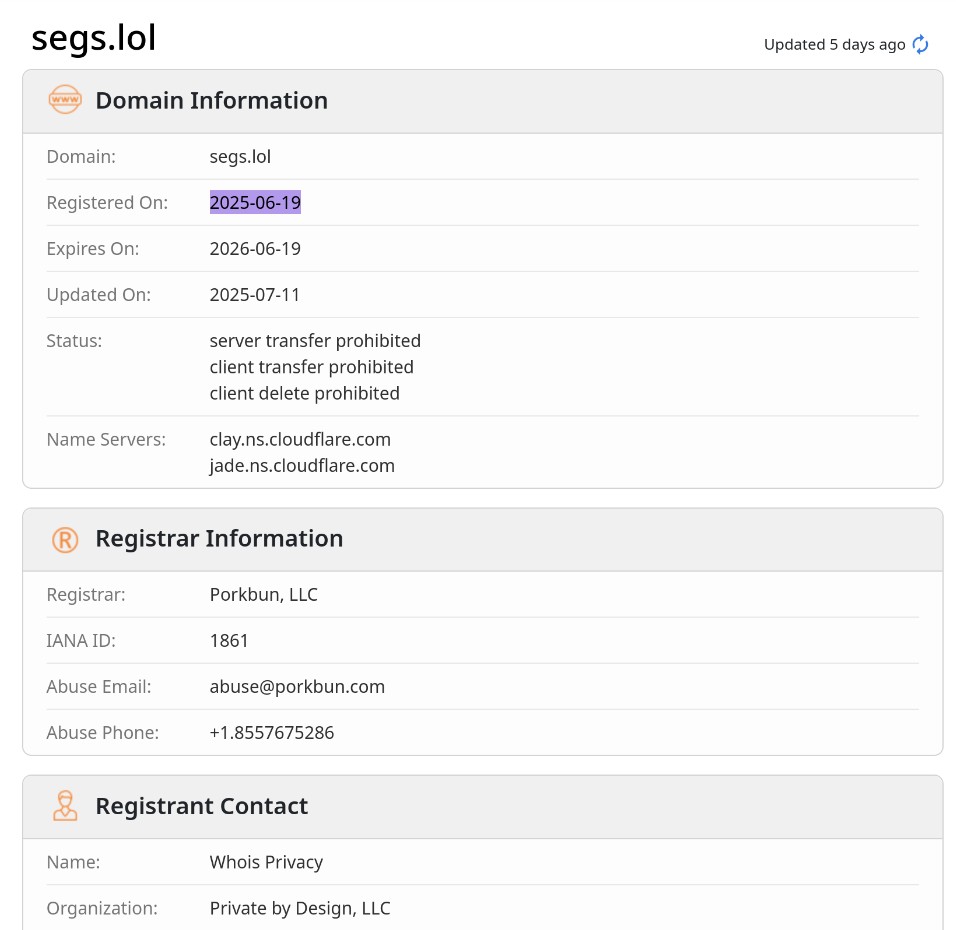The image size is (956, 930).
Task: Click the Updated On date 2025-07-11
Action: tap(255, 295)
